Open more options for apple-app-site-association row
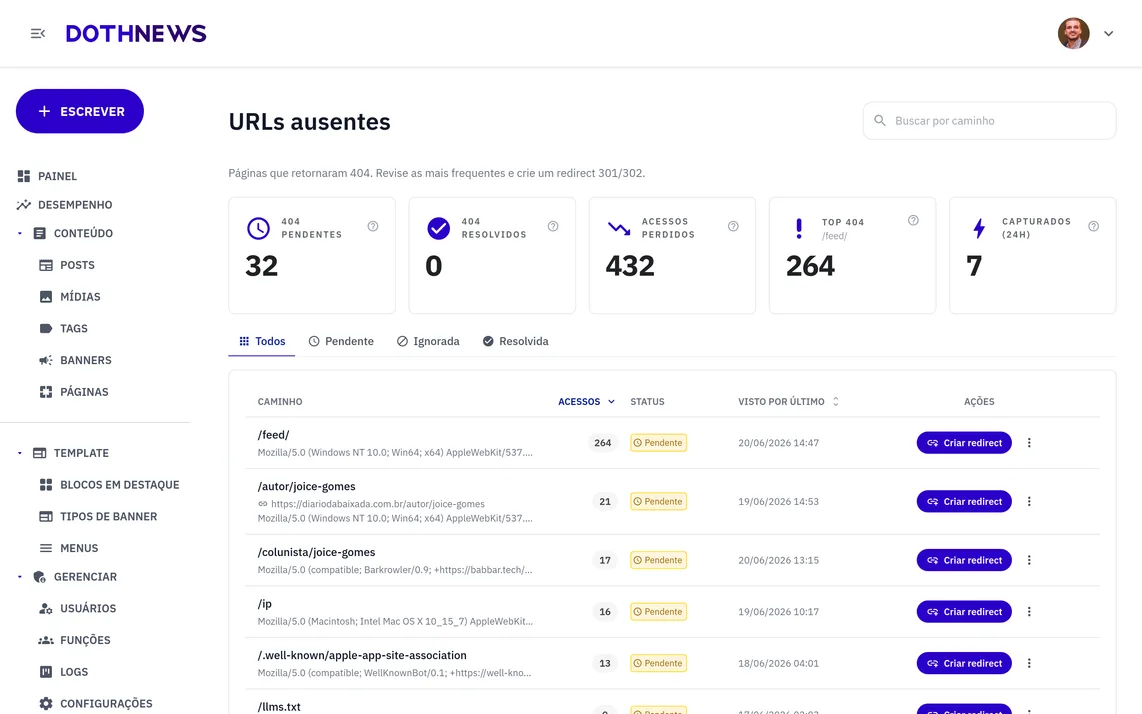 click(x=1029, y=664)
